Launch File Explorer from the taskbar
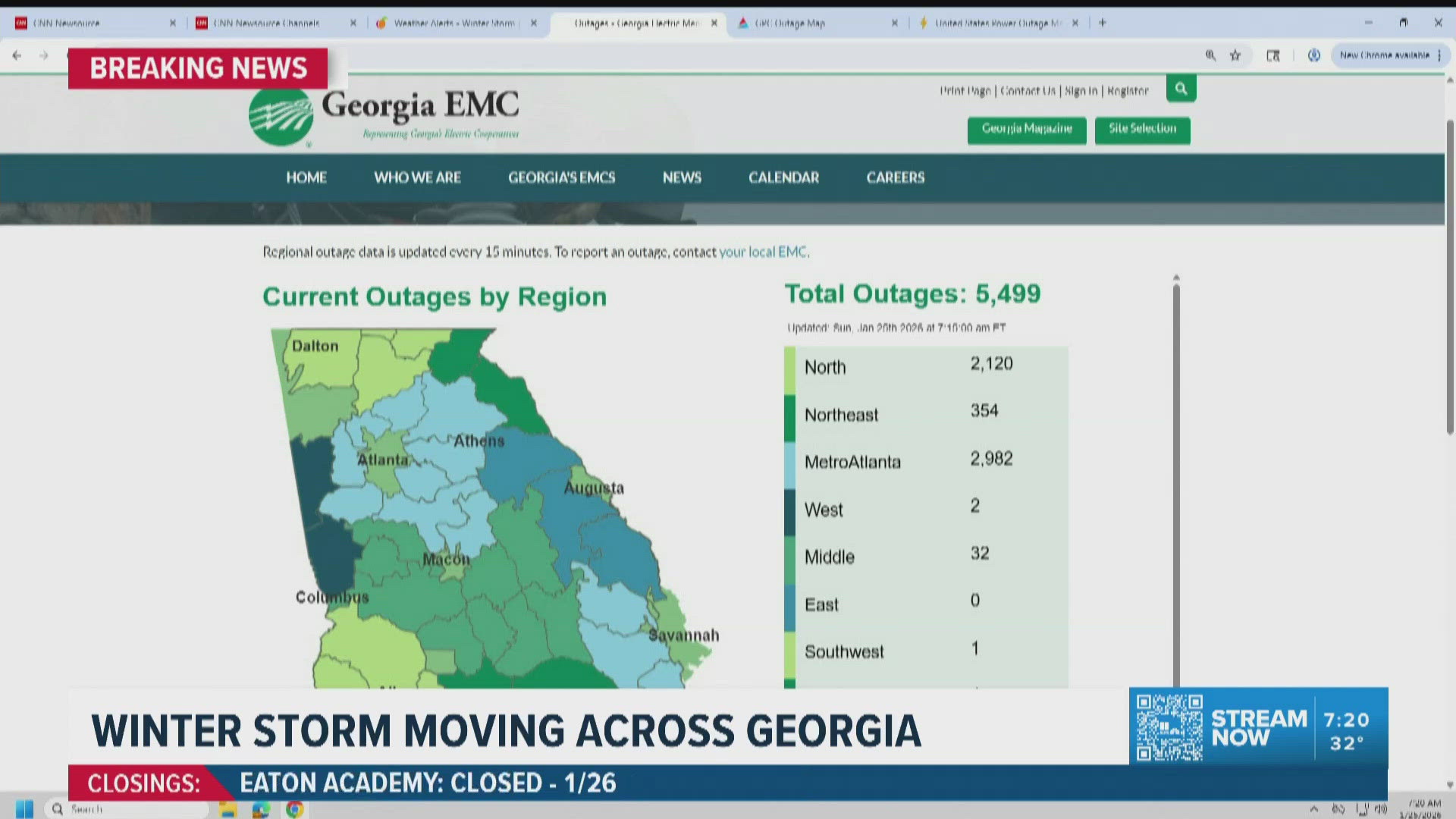 coord(227,808)
